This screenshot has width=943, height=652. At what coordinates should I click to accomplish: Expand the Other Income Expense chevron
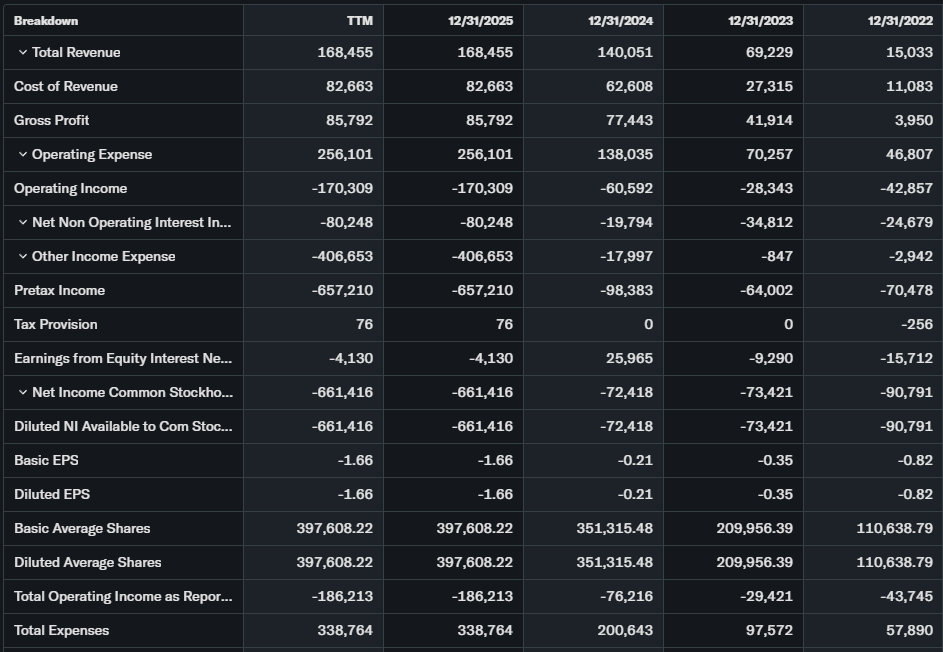[x=23, y=256]
